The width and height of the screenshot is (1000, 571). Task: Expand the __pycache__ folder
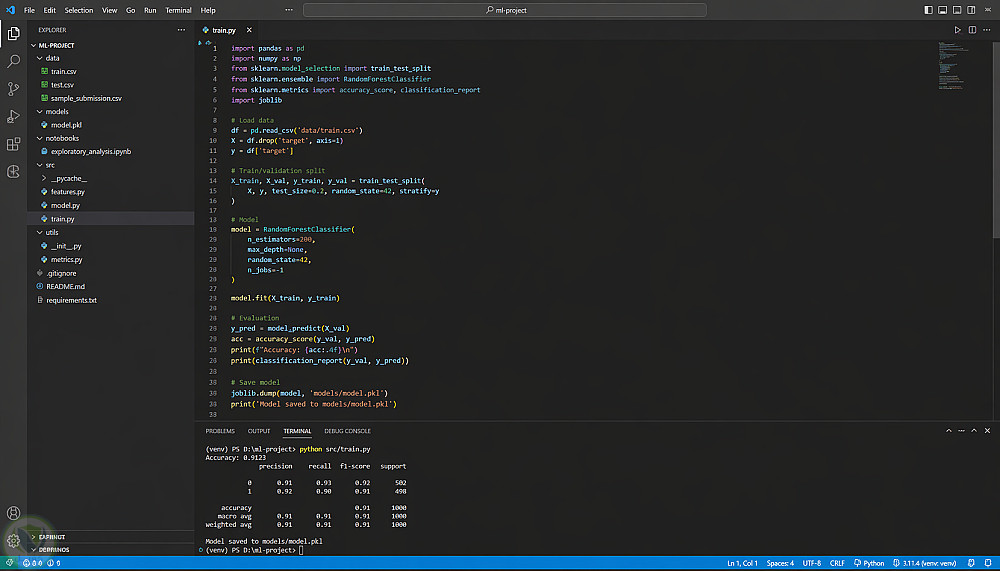68,179
